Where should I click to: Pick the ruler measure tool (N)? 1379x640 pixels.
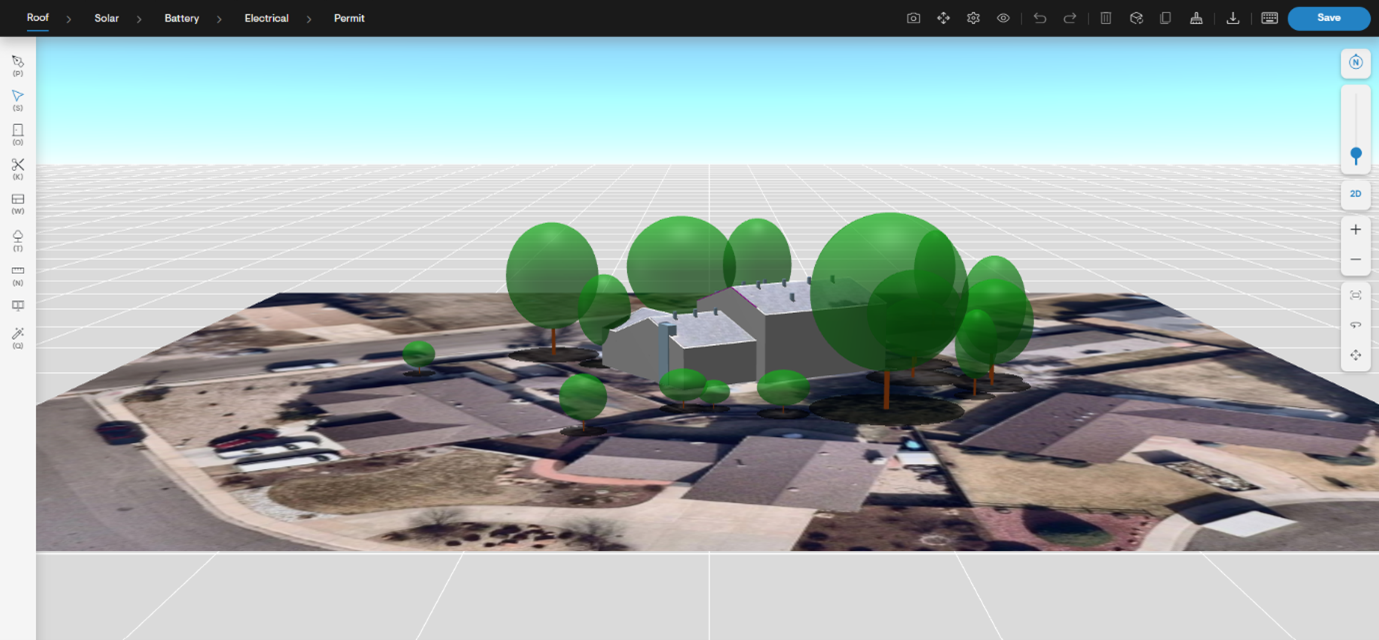18,272
